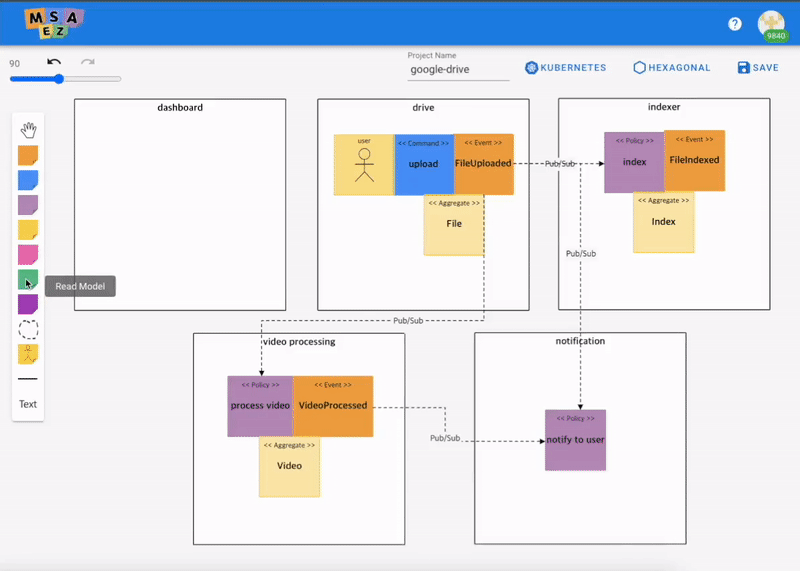This screenshot has width=800, height=571.
Task: Click the KUBERNETES button
Action: click(x=566, y=68)
